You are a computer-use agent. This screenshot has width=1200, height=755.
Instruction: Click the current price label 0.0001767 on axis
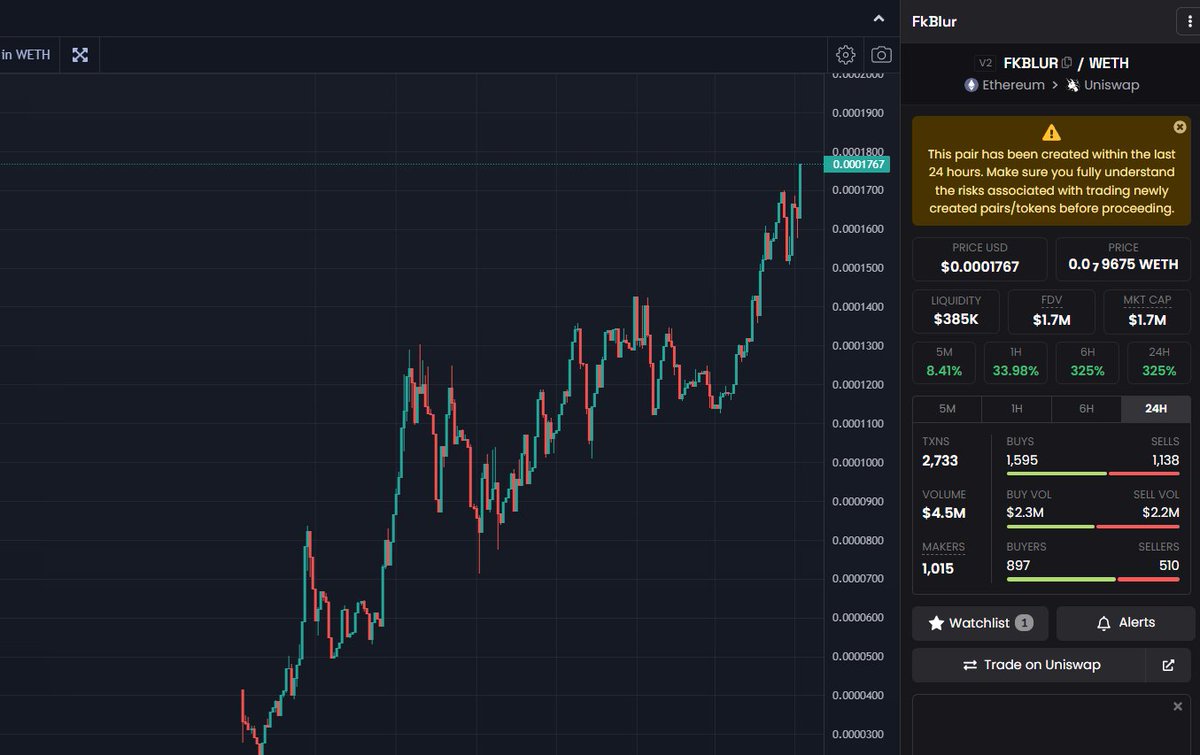(x=856, y=164)
